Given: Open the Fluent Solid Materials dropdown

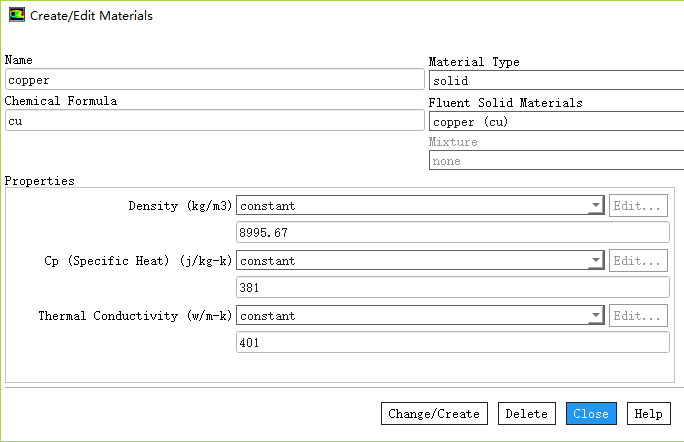Looking at the screenshot, I should [556, 122].
